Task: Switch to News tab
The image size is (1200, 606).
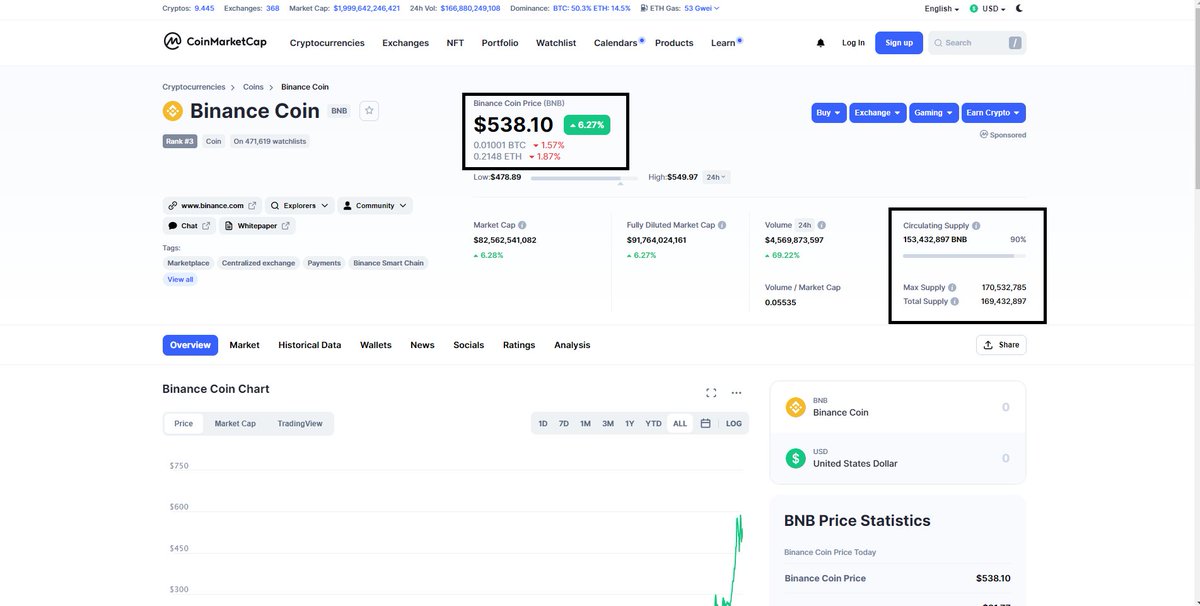Action: (x=422, y=345)
